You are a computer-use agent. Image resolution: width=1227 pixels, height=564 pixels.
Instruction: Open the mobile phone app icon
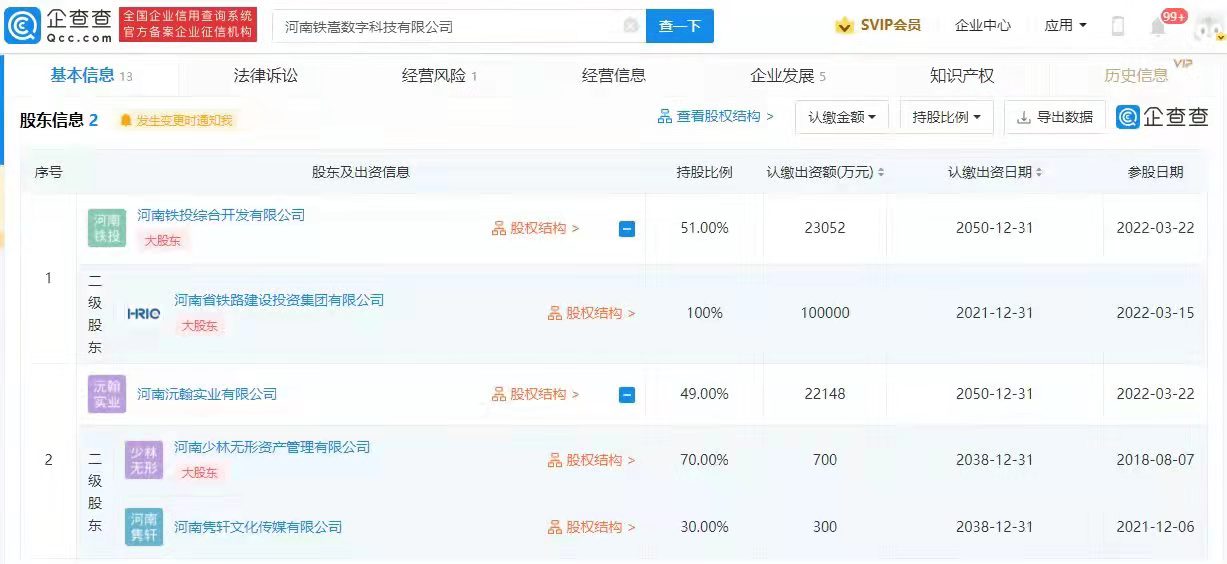coord(1118,26)
